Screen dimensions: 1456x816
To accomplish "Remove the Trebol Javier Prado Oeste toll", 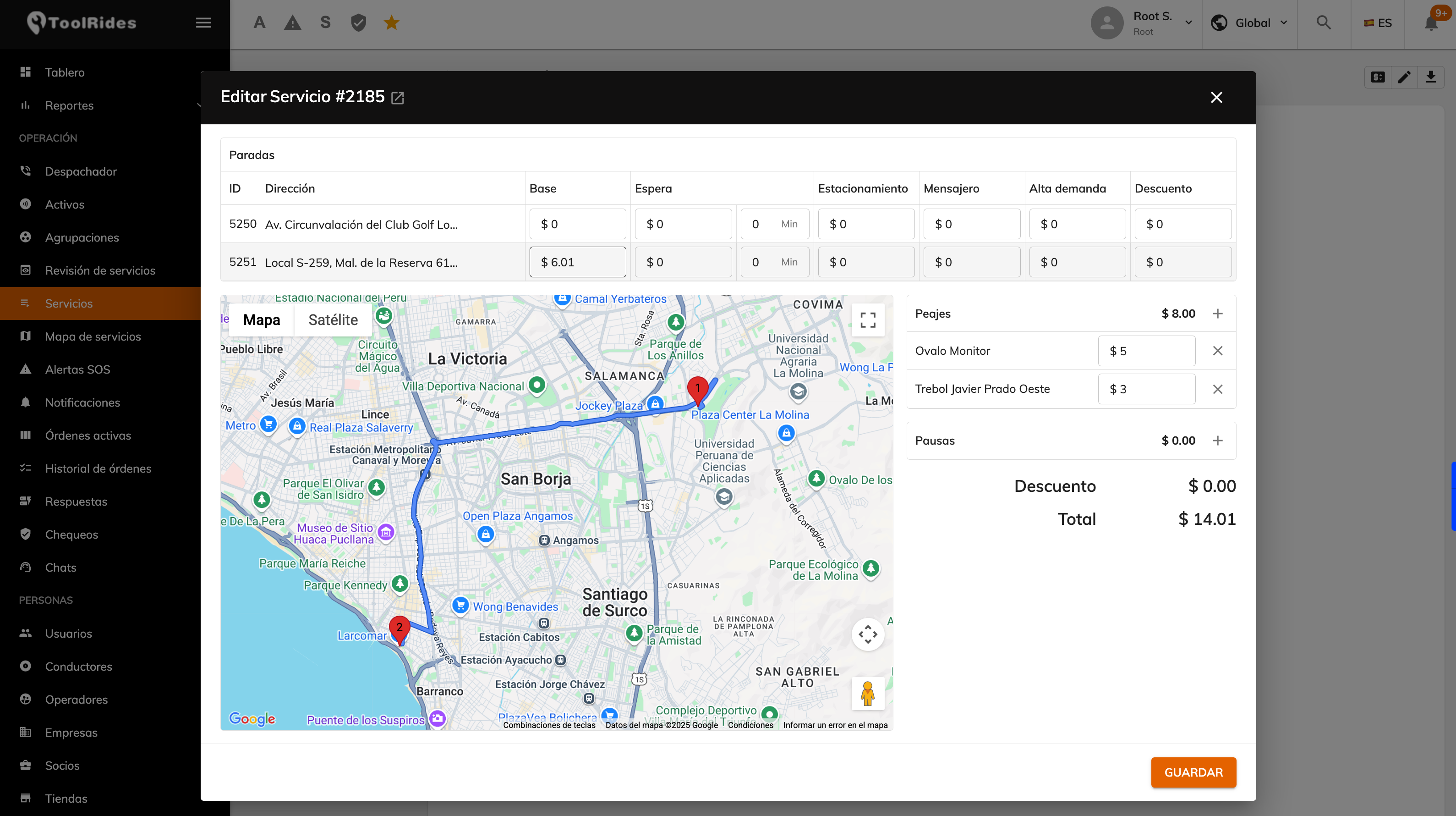I will point(1217,389).
